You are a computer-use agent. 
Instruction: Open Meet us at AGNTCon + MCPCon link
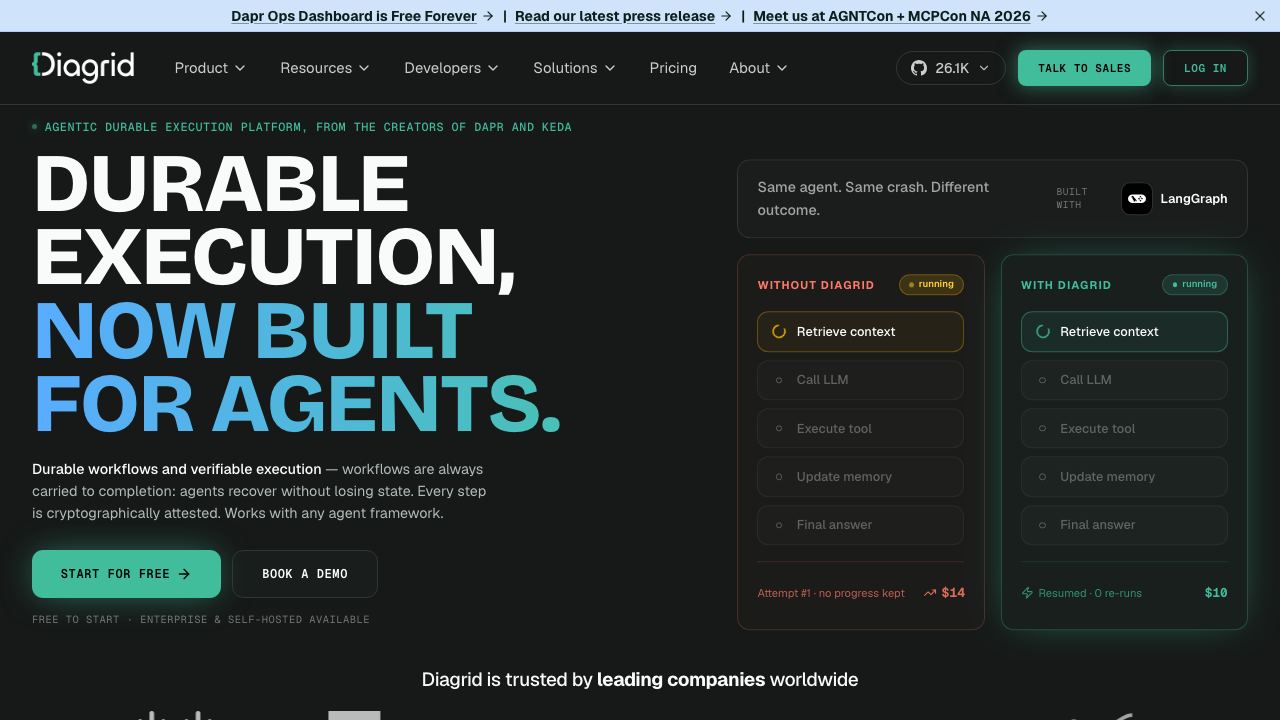coord(892,16)
